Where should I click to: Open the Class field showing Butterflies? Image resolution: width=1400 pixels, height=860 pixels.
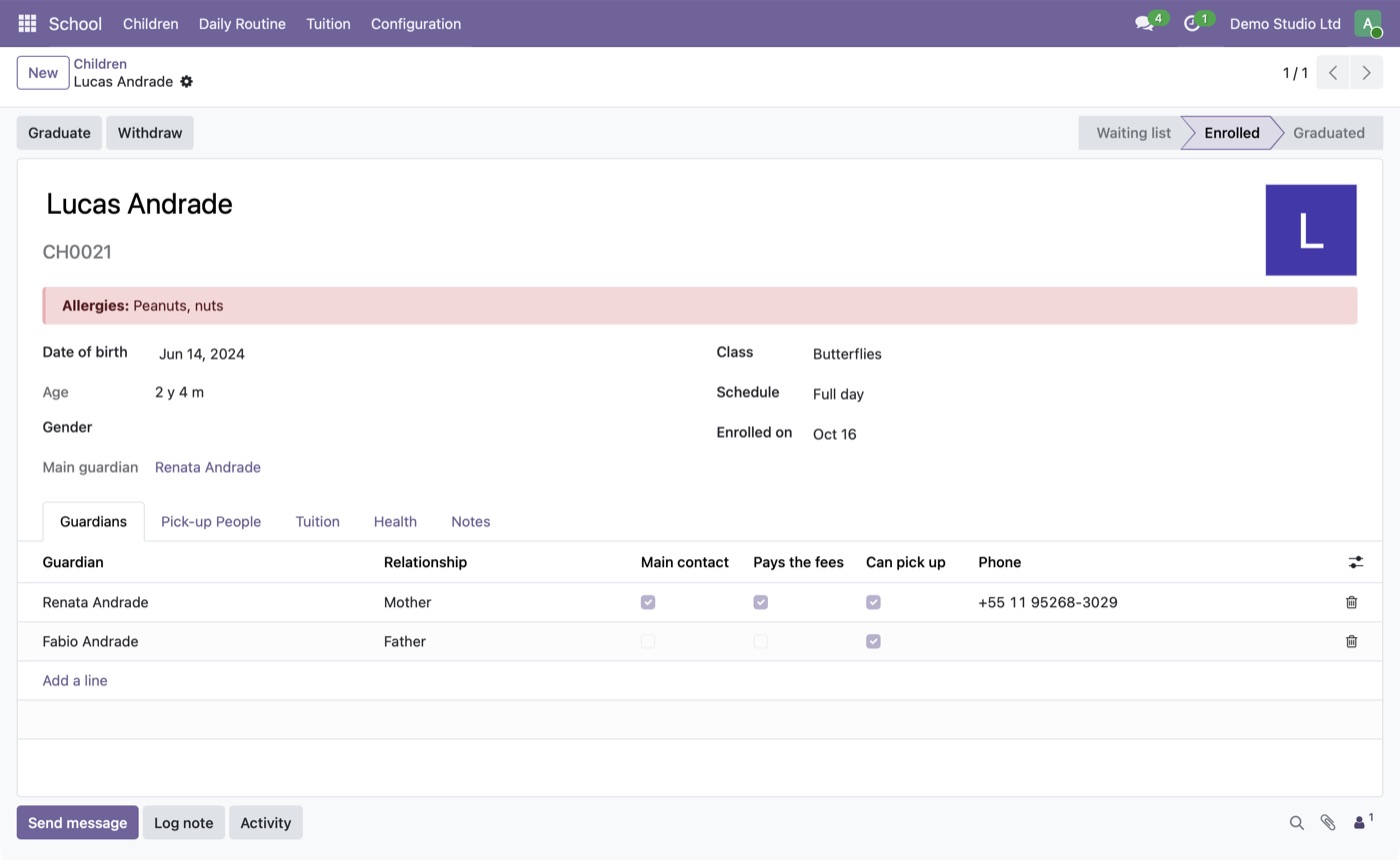(x=1084, y=354)
